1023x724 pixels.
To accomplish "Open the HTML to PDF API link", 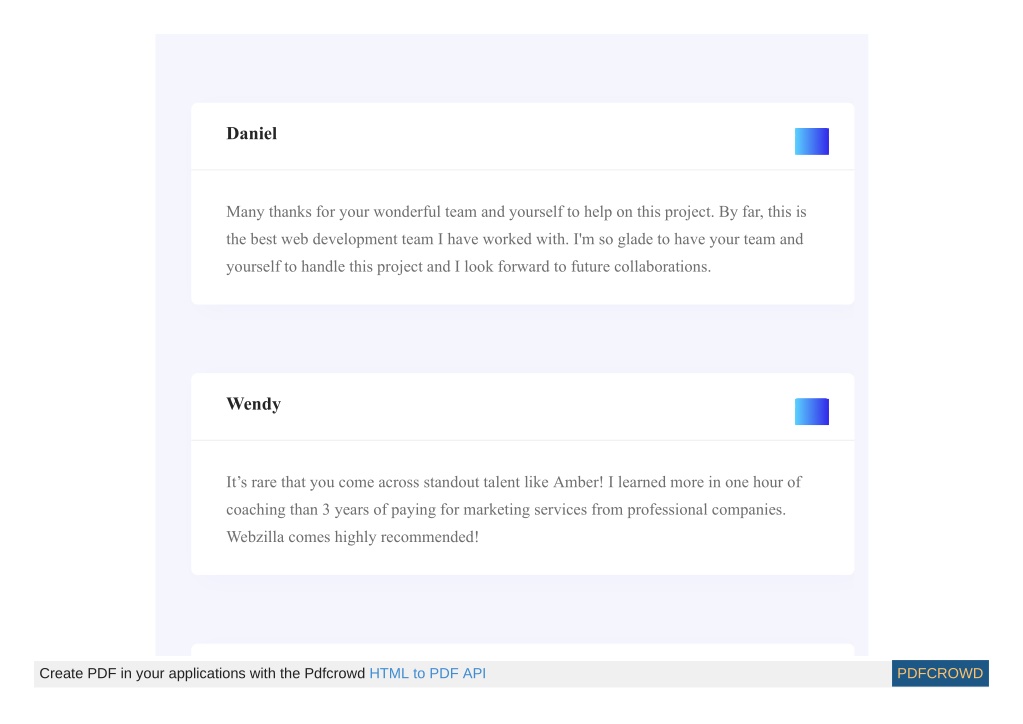I will pos(427,673).
